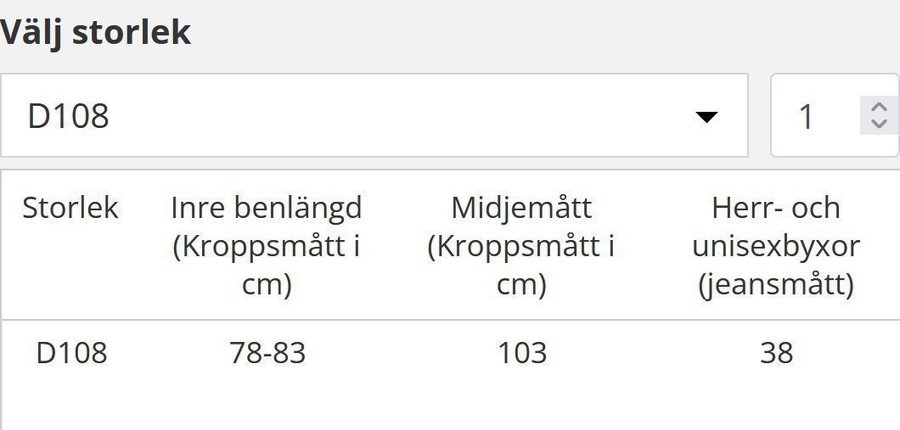Select the 78-83 inseam value cell
This screenshot has height=430, width=900.
(266, 353)
